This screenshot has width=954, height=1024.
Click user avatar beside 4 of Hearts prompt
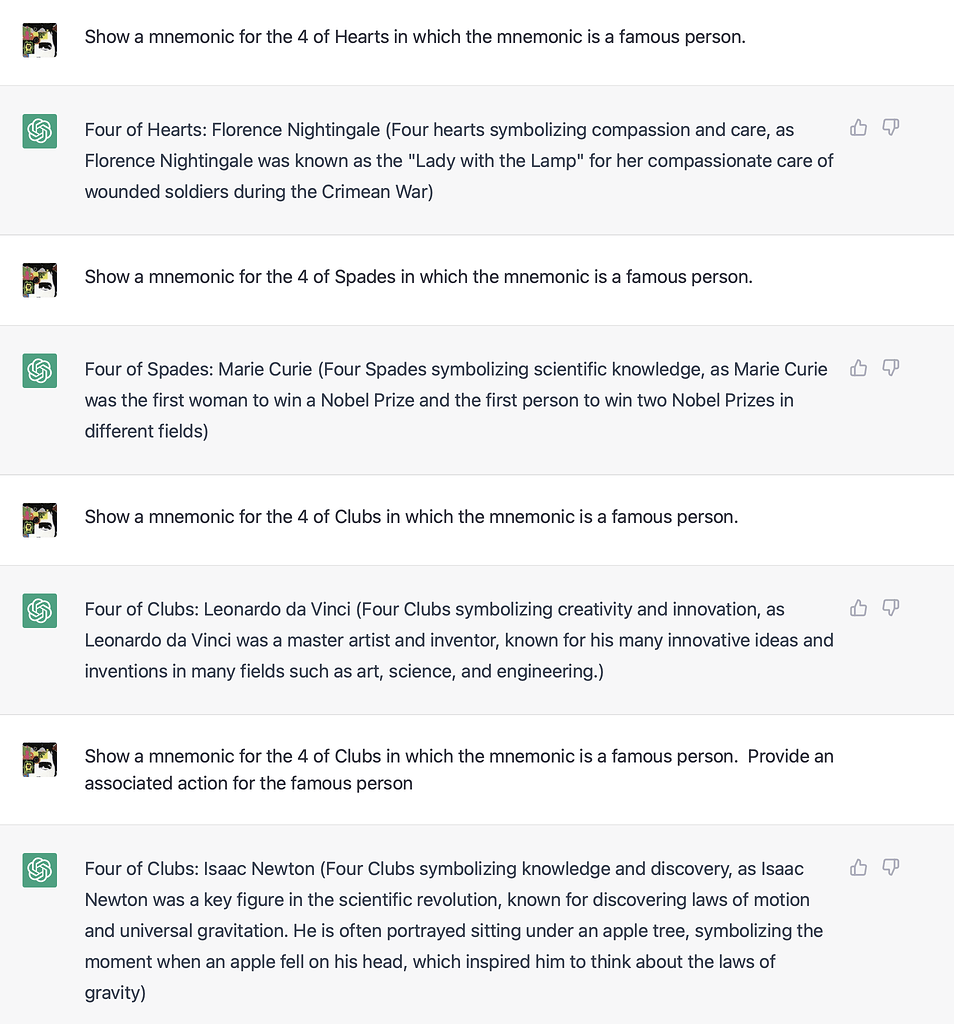(x=40, y=40)
